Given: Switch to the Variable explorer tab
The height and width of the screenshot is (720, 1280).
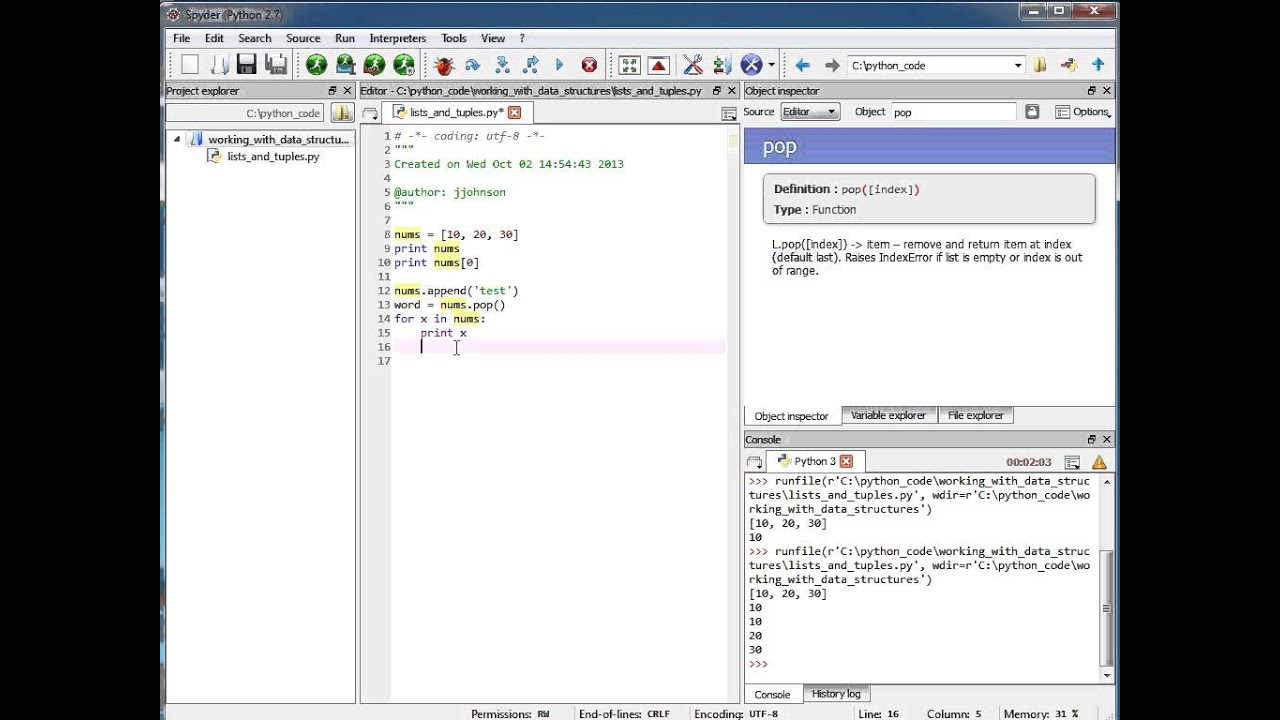Looking at the screenshot, I should pyautogui.click(x=888, y=415).
